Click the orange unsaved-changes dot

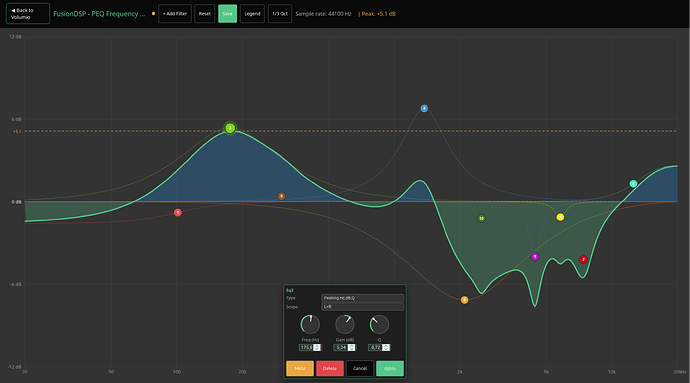click(153, 14)
